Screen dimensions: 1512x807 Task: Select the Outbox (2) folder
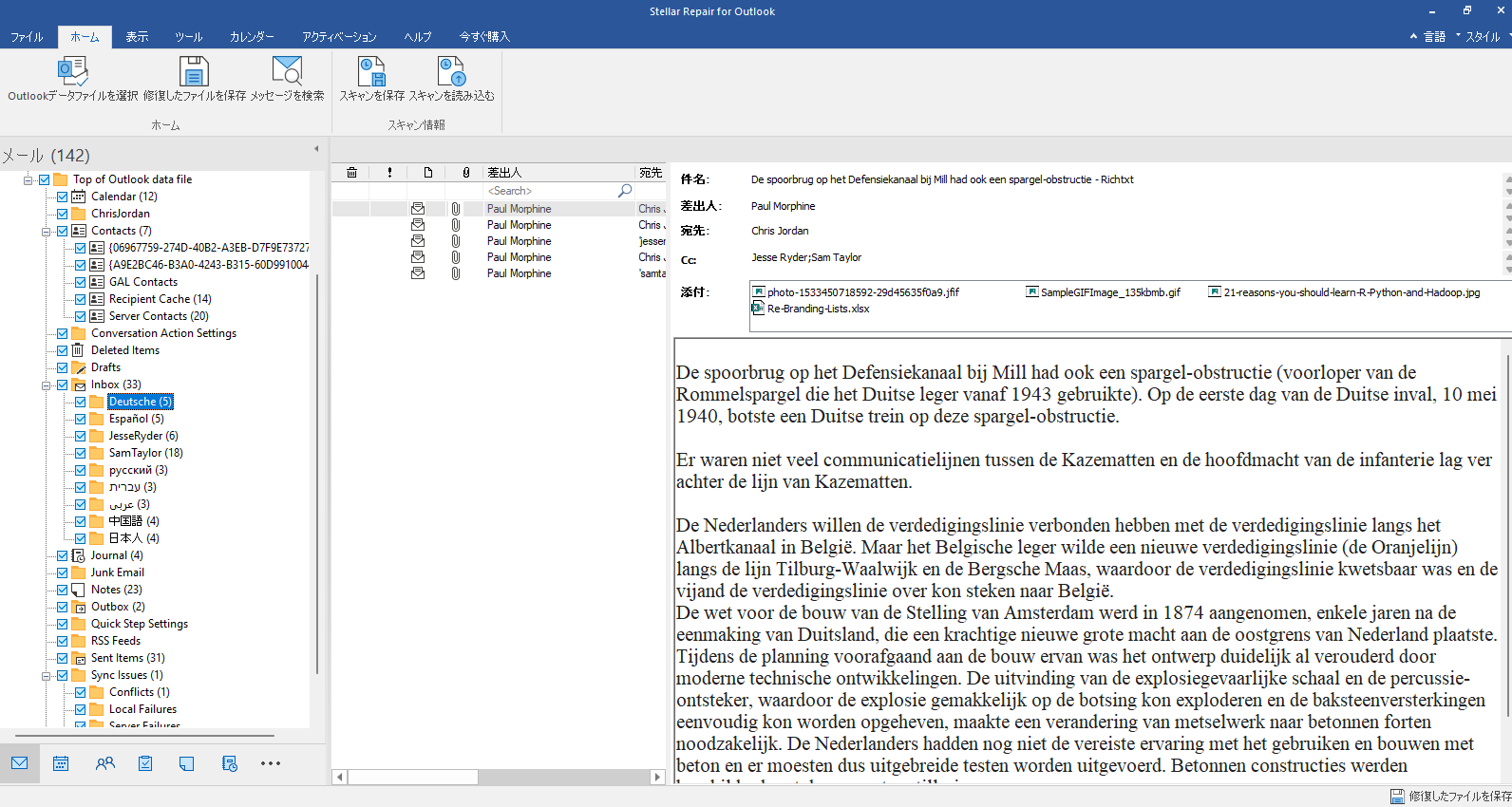[x=118, y=607]
